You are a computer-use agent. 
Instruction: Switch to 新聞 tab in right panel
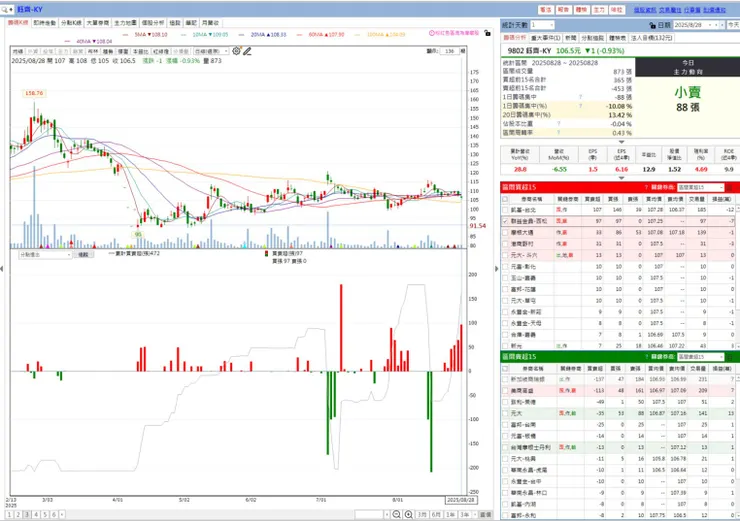pos(571,38)
